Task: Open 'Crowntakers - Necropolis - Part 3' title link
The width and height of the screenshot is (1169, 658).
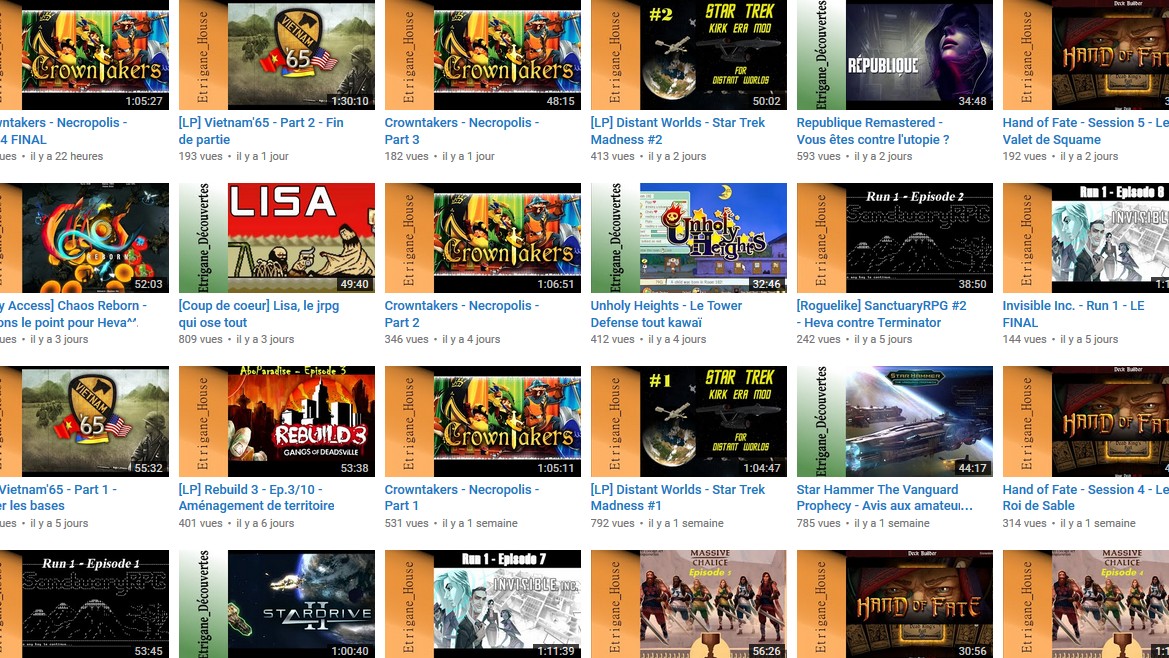Action: [461, 131]
